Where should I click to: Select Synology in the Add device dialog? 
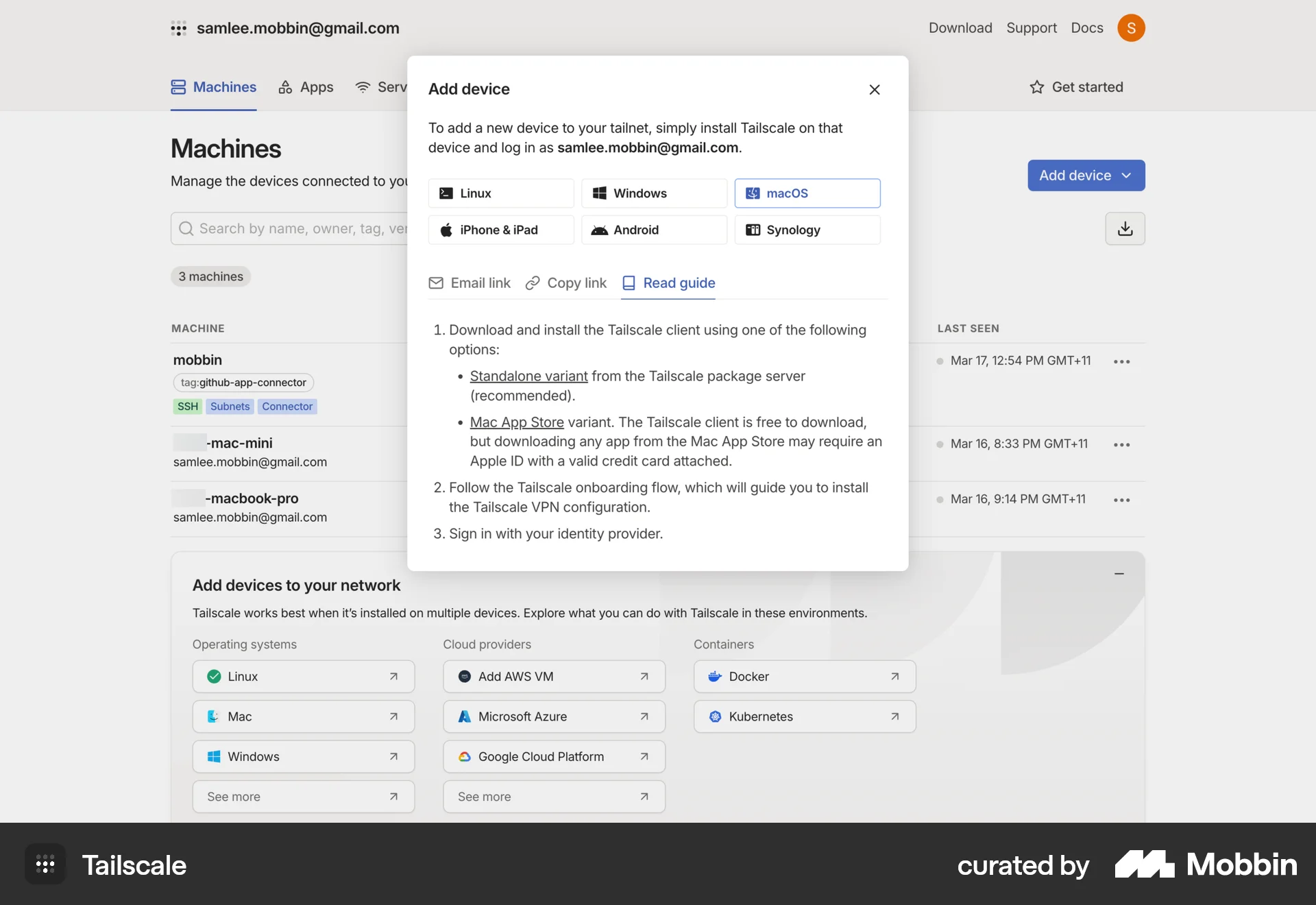[x=807, y=230]
